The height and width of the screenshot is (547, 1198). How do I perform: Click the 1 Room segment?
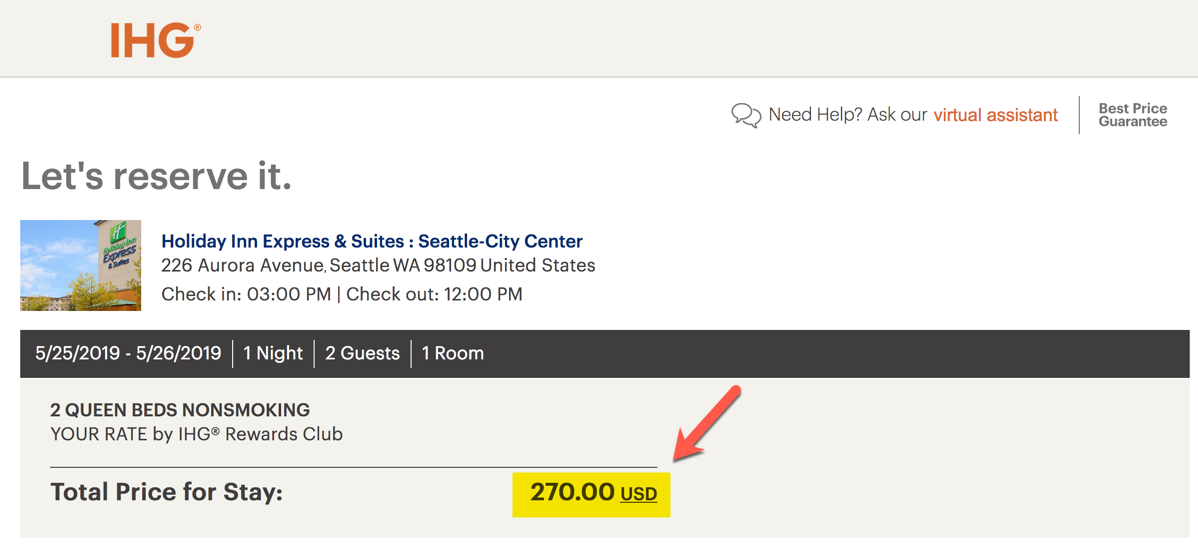point(452,354)
